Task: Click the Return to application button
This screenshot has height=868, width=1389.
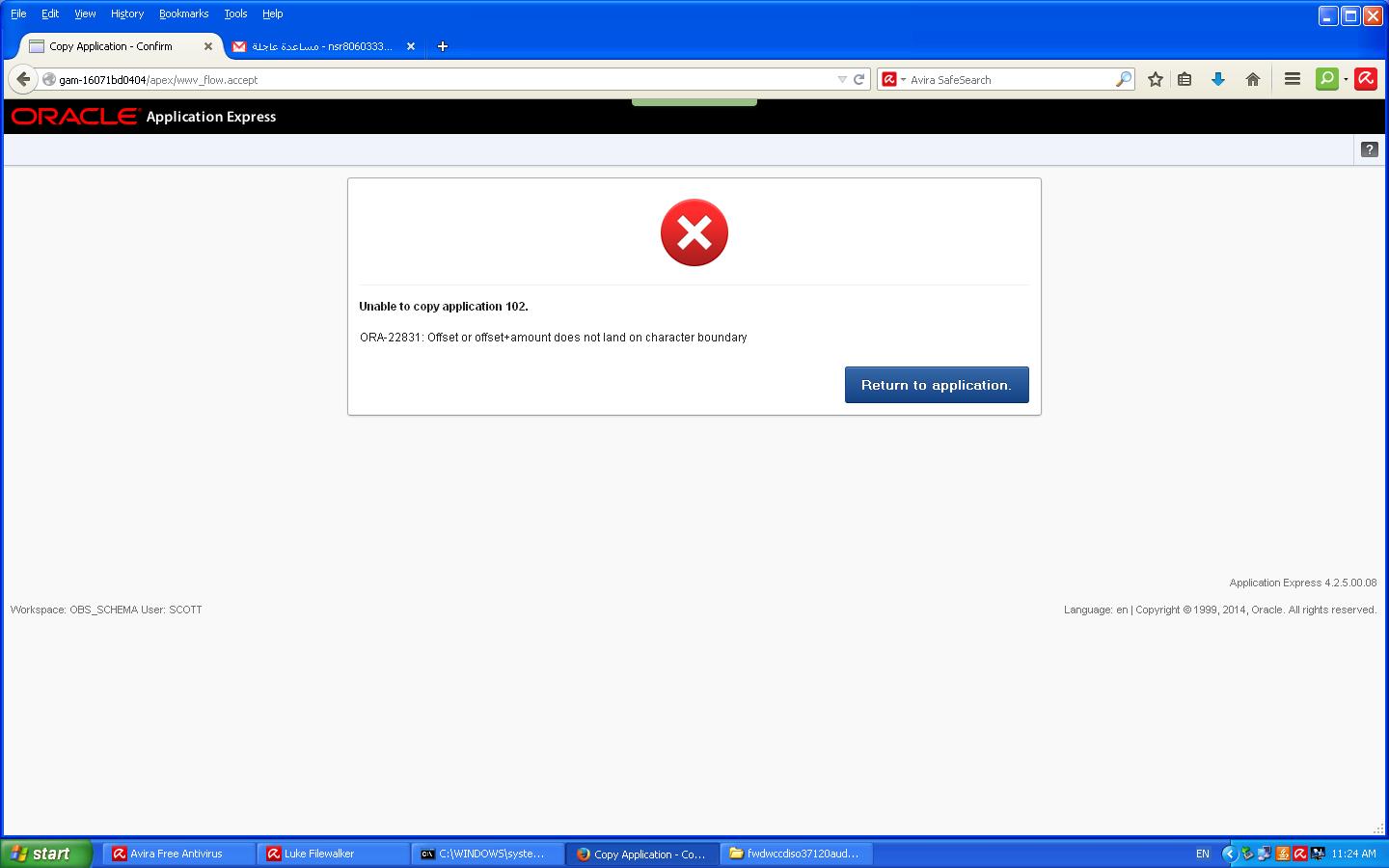Action: click(x=937, y=385)
